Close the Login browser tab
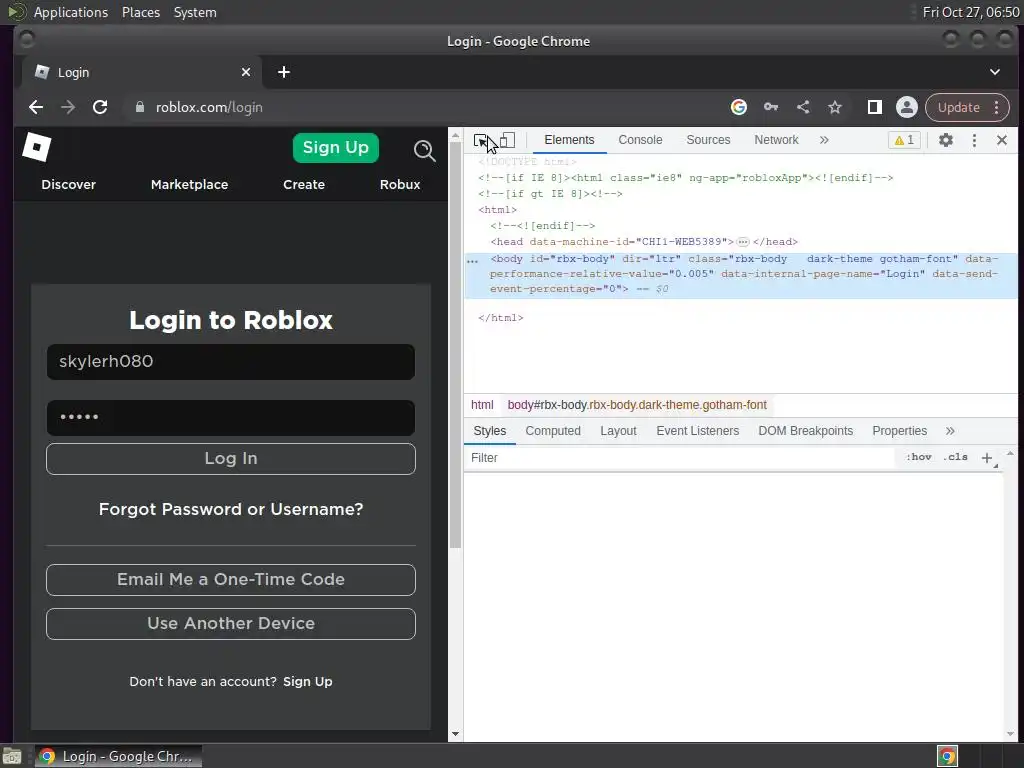The image size is (1024, 768). coord(246,72)
